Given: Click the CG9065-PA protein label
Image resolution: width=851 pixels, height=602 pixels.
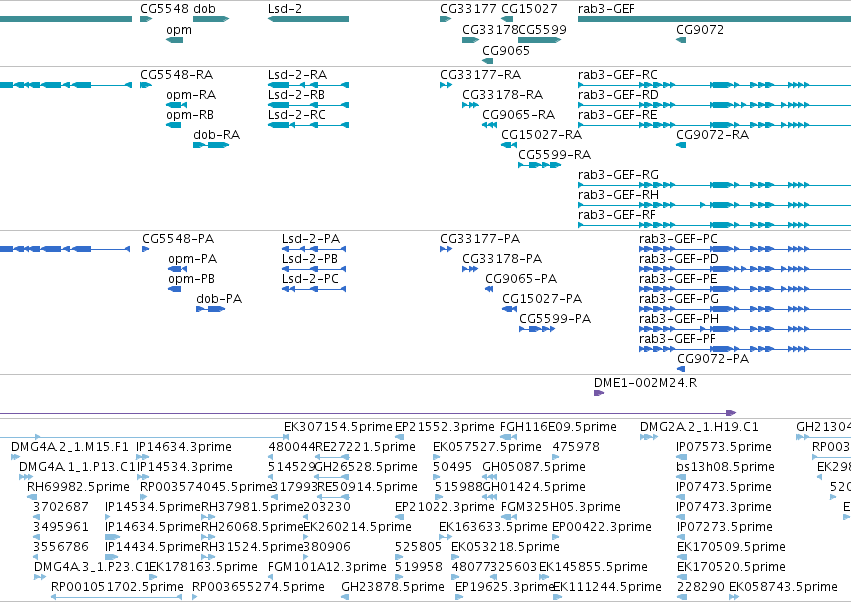Looking at the screenshot, I should [x=521, y=279].
